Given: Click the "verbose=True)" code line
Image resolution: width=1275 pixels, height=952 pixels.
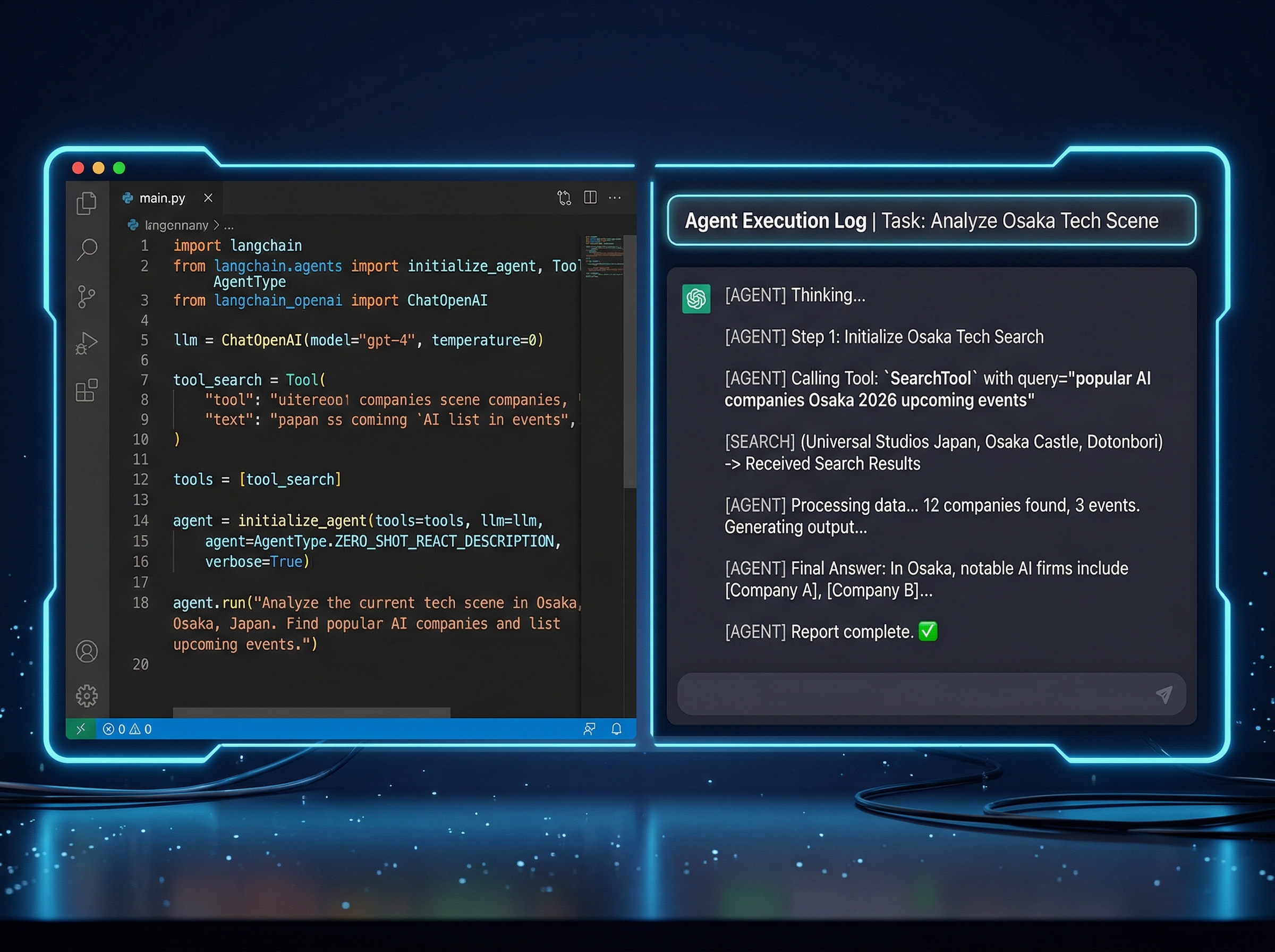Looking at the screenshot, I should pos(257,562).
